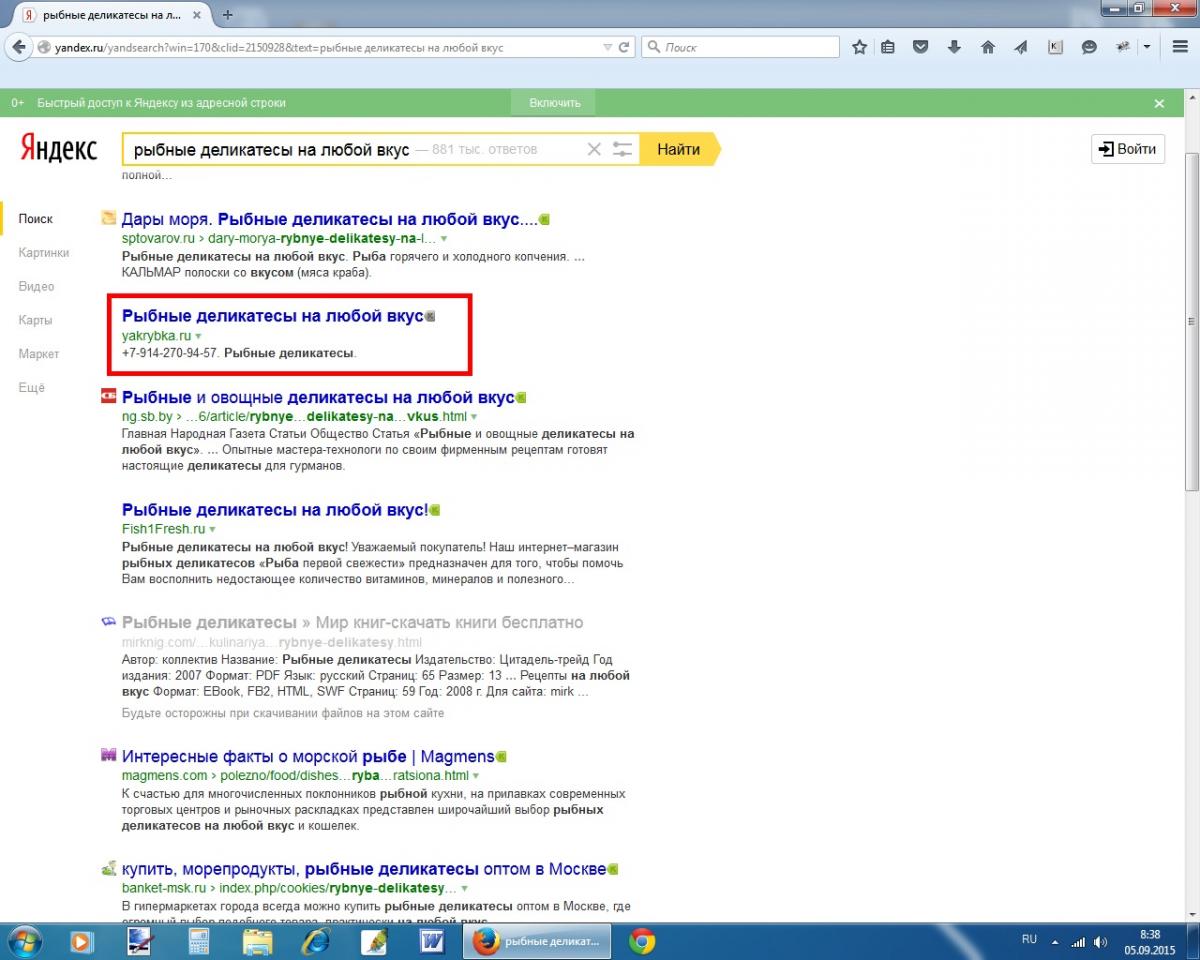Viewport: 1200px width, 960px height.
Task: Click the paper plane share icon
Action: pyautogui.click(x=1021, y=47)
